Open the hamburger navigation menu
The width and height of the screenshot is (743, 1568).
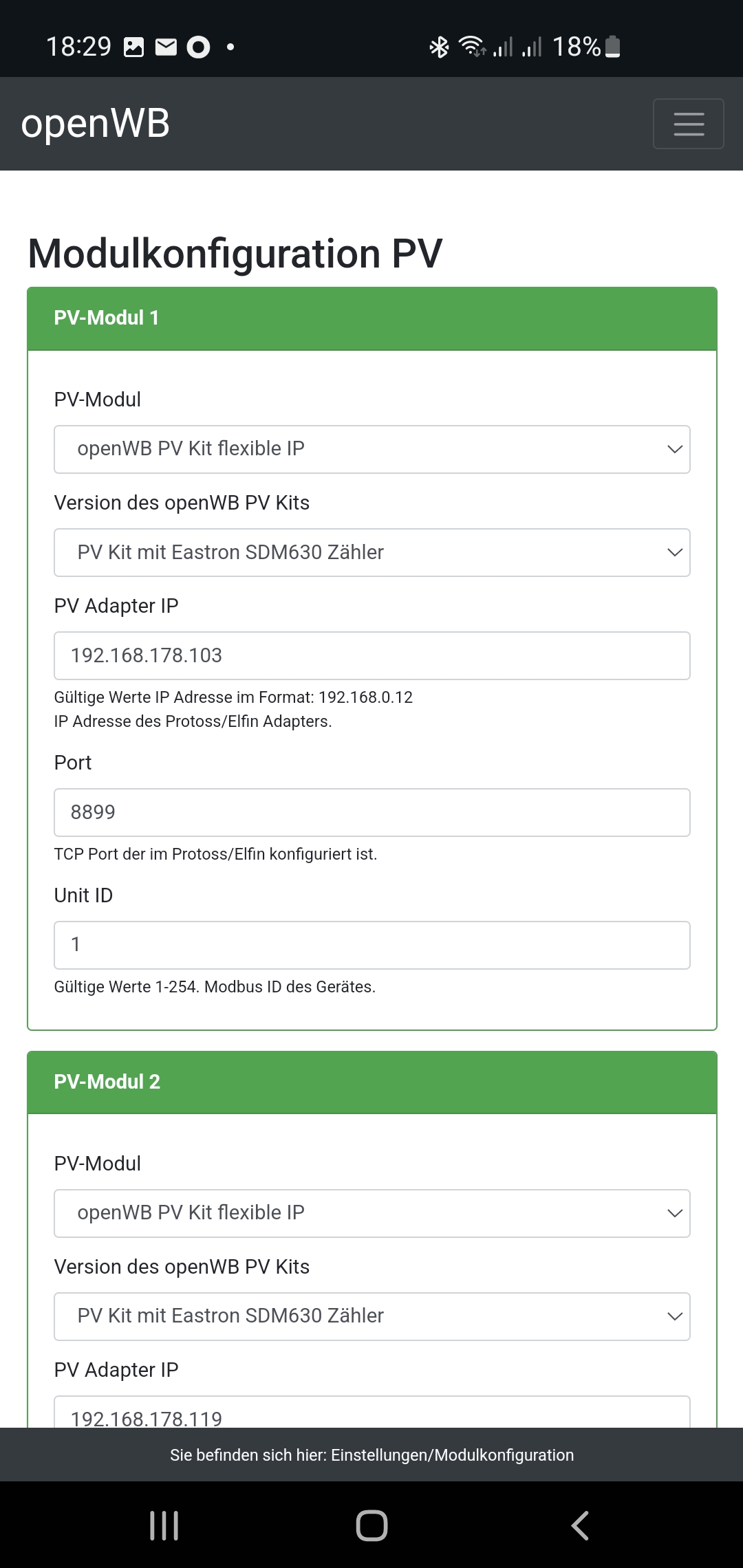[688, 124]
